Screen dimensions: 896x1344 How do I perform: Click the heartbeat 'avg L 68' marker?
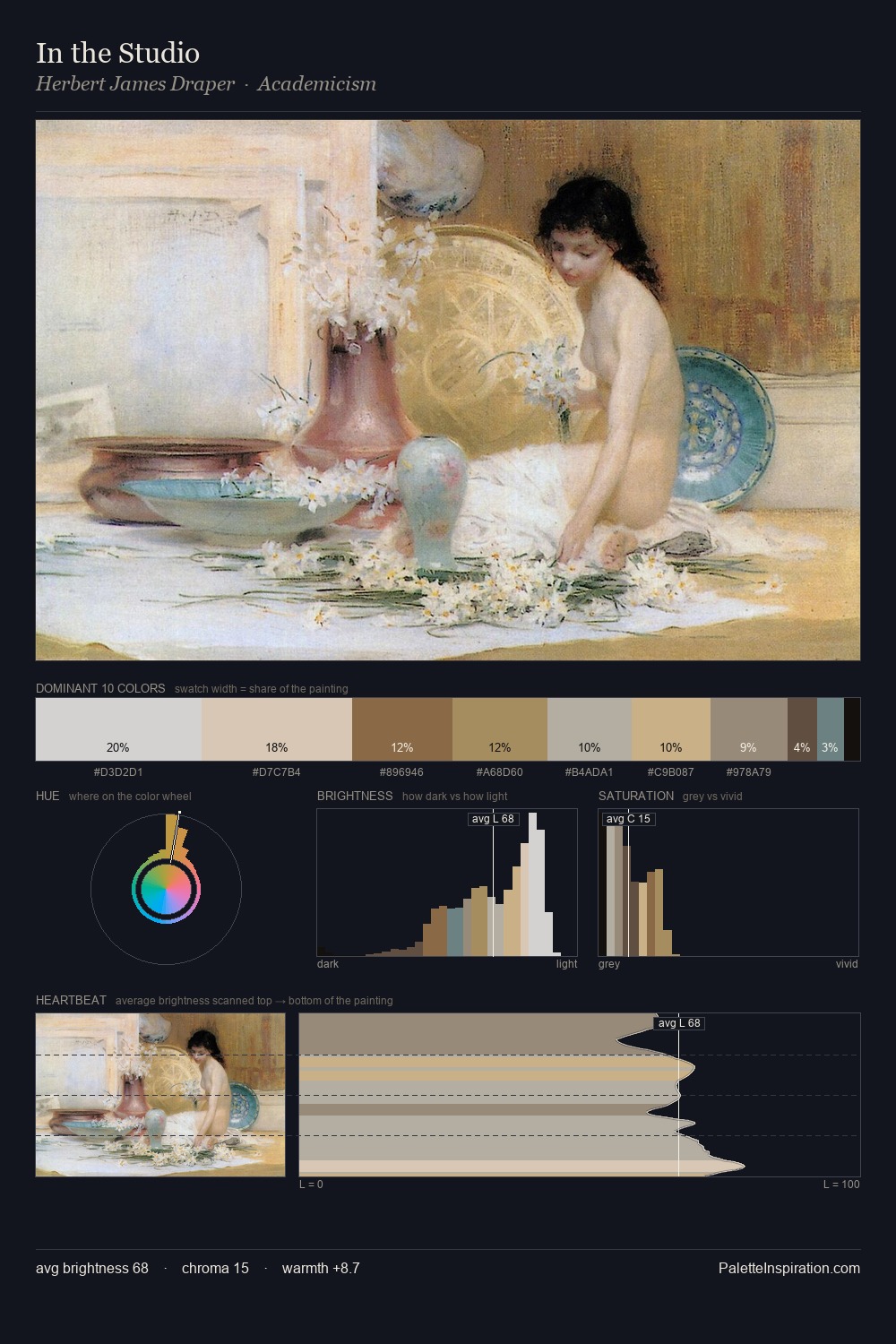pos(679,1023)
